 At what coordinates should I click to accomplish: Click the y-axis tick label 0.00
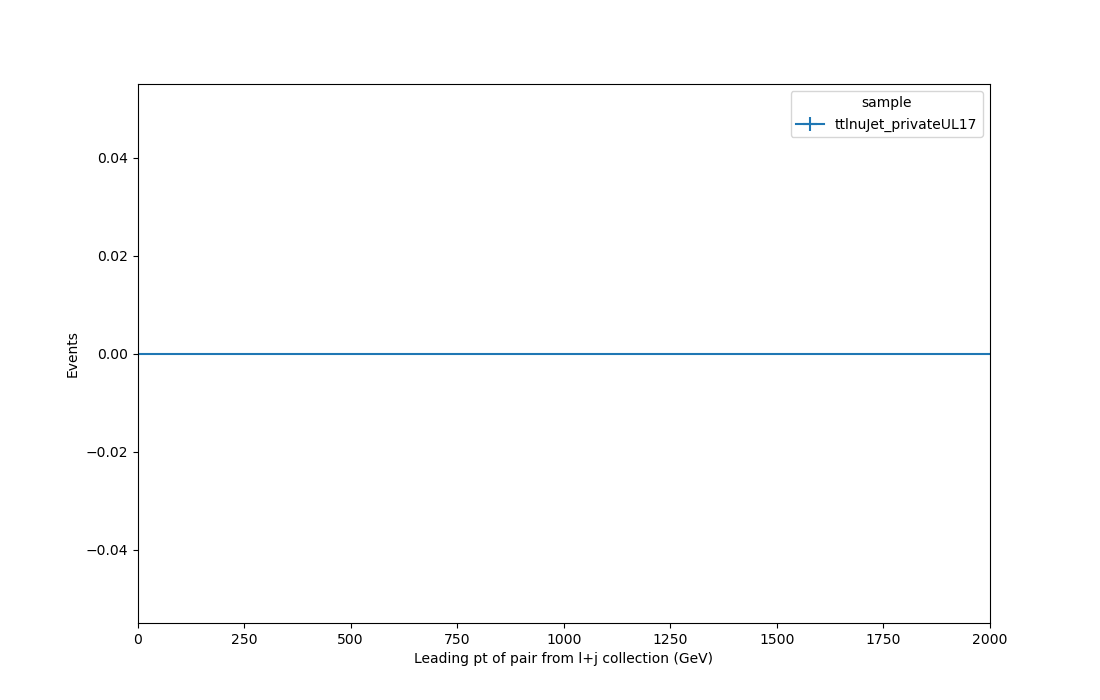[x=113, y=354]
